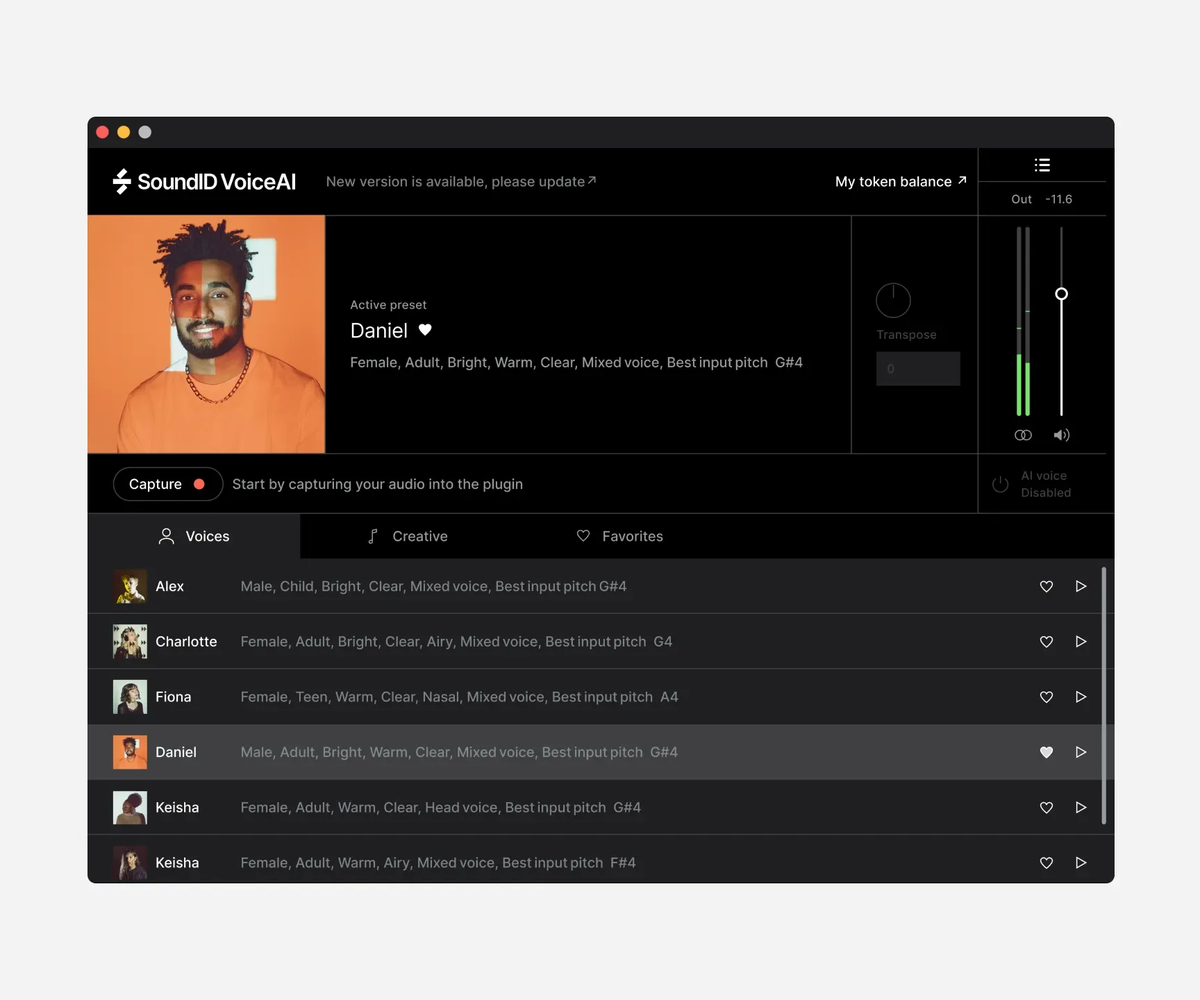Click the output volume slider handle
The width and height of the screenshot is (1200, 1000).
(1061, 294)
